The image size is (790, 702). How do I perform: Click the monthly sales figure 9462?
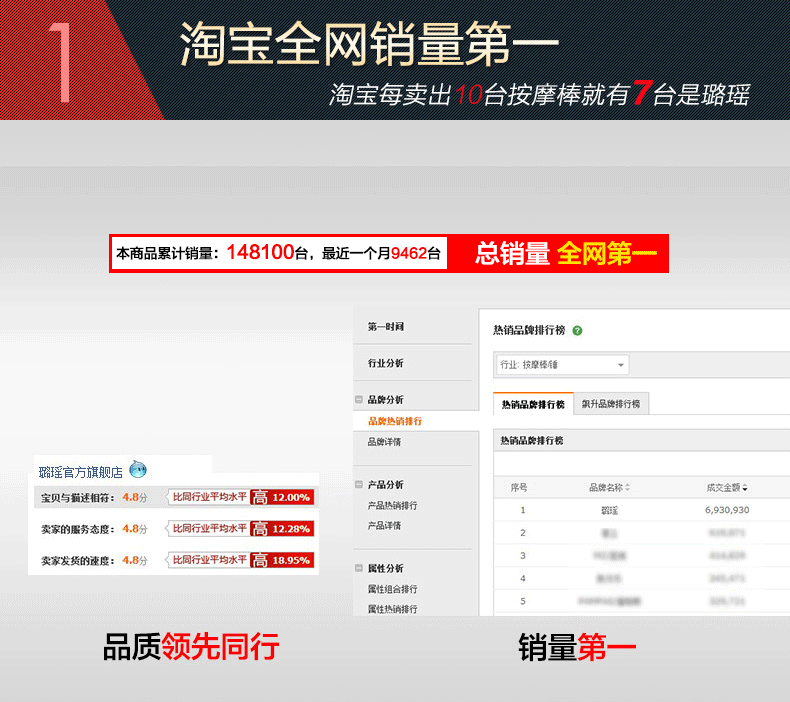pos(409,253)
